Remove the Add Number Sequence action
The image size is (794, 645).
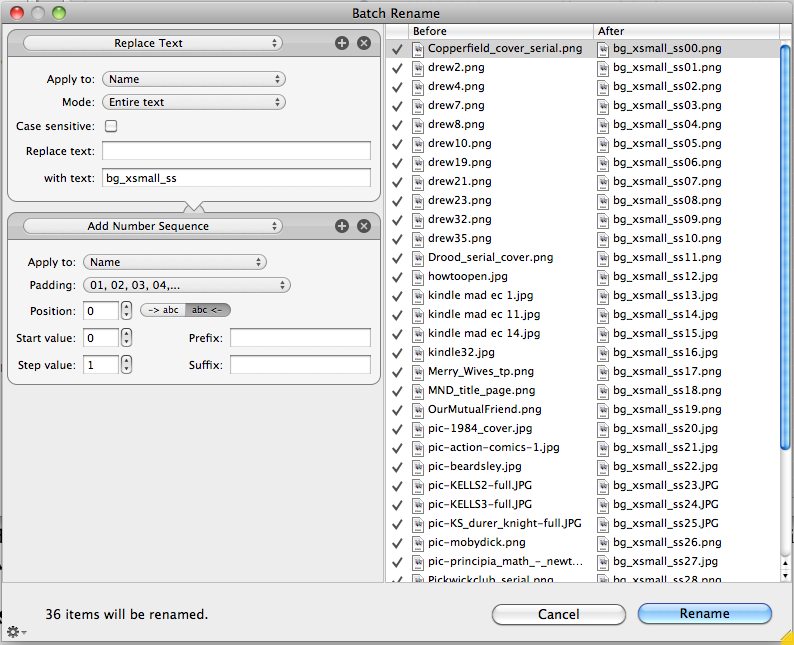364,226
